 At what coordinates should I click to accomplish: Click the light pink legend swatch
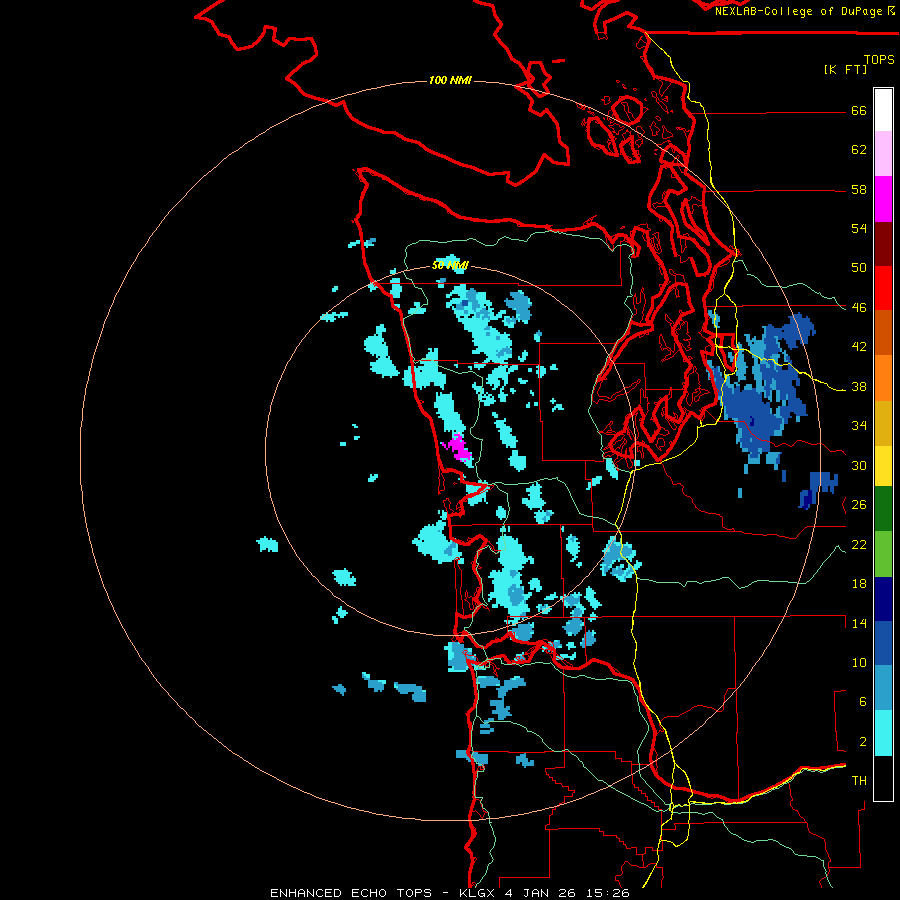point(883,153)
